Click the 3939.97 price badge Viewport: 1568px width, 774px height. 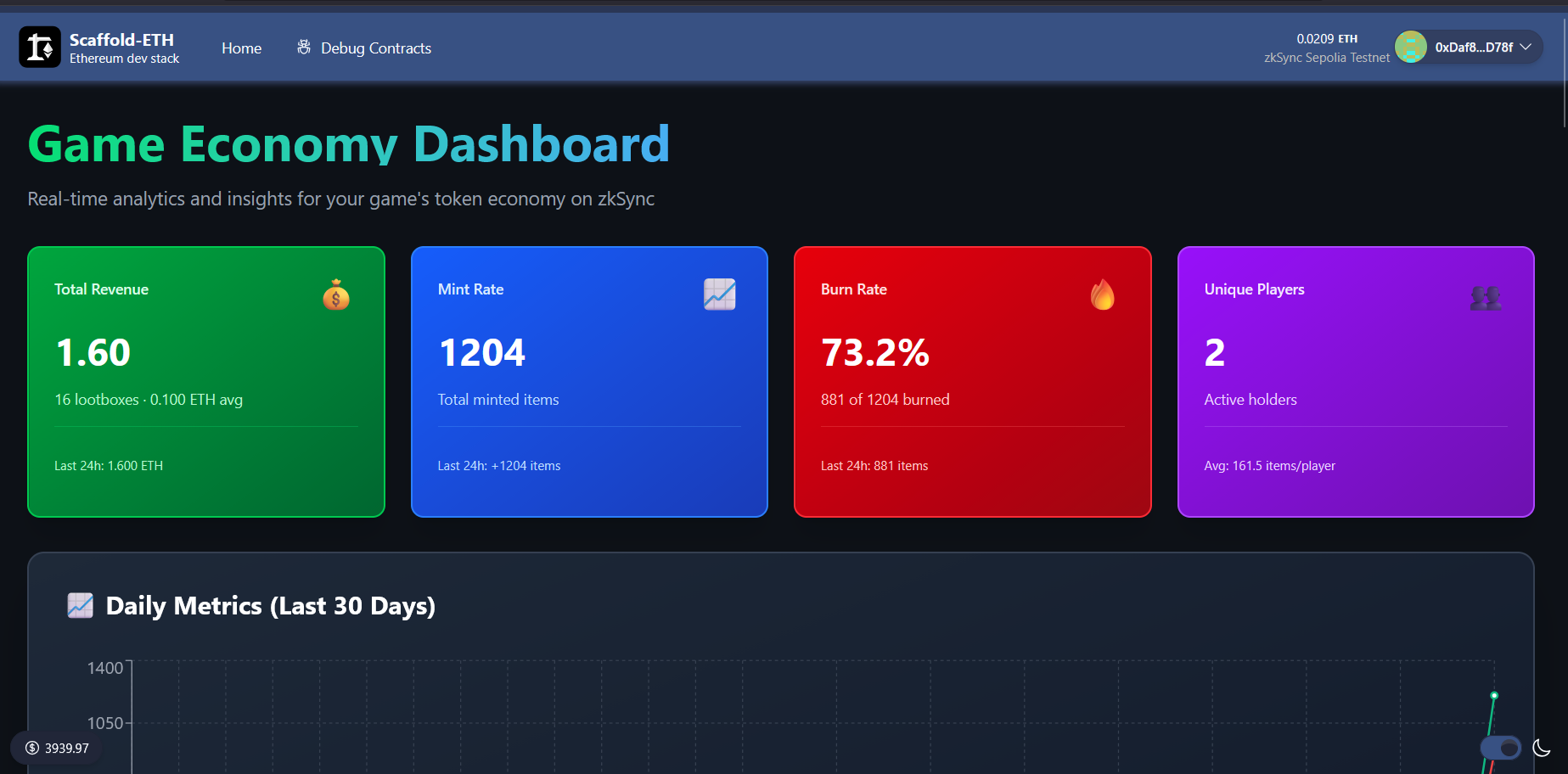point(57,748)
